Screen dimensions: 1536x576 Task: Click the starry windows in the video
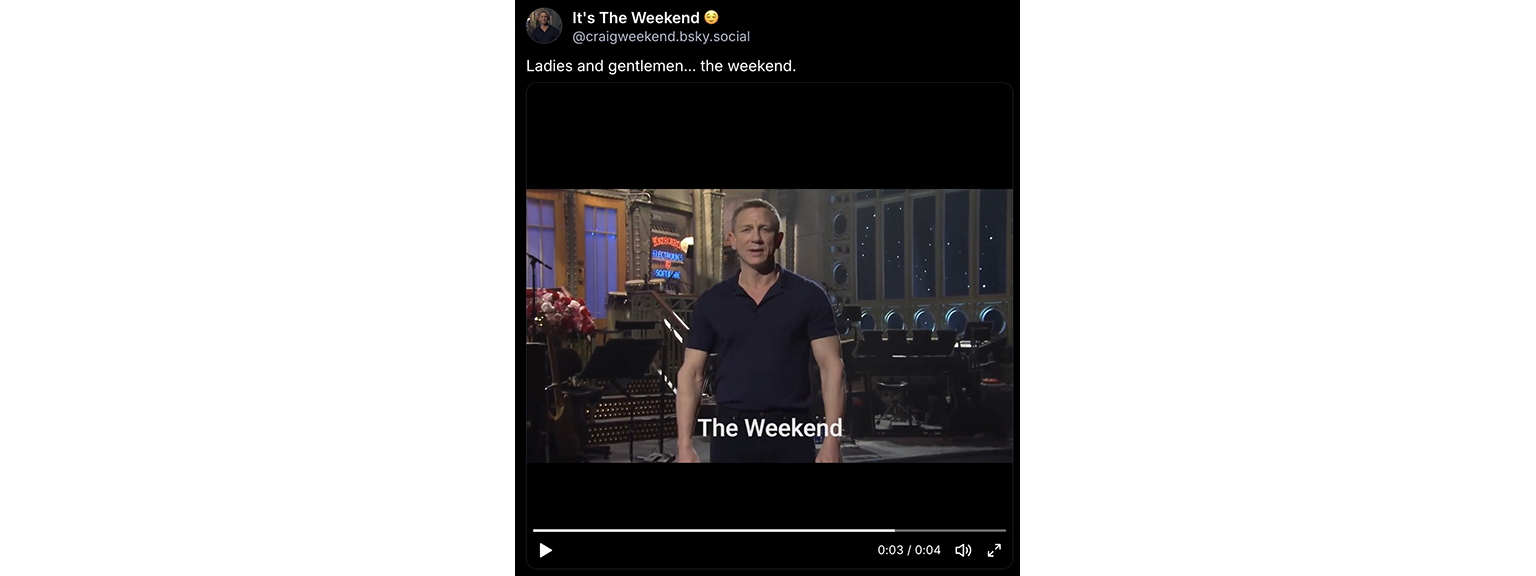click(930, 245)
